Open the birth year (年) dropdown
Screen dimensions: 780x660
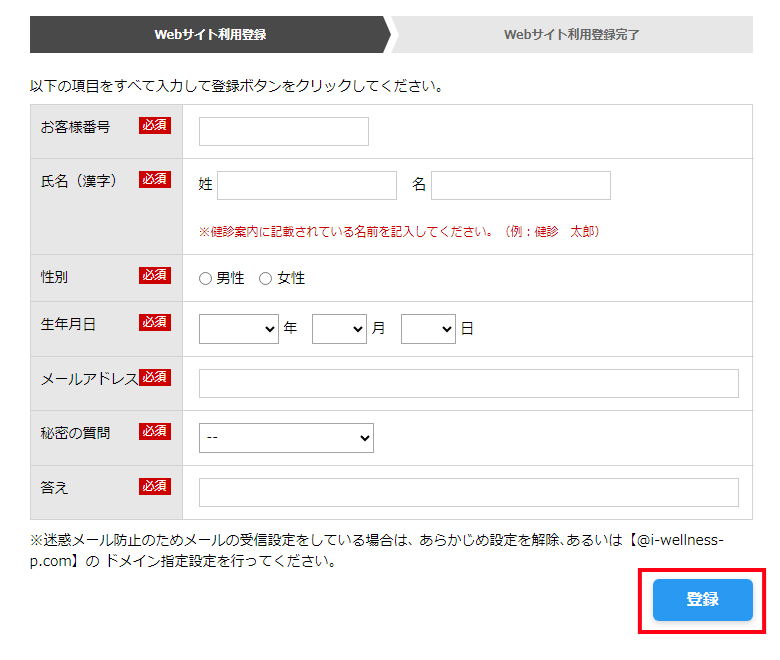coord(239,329)
